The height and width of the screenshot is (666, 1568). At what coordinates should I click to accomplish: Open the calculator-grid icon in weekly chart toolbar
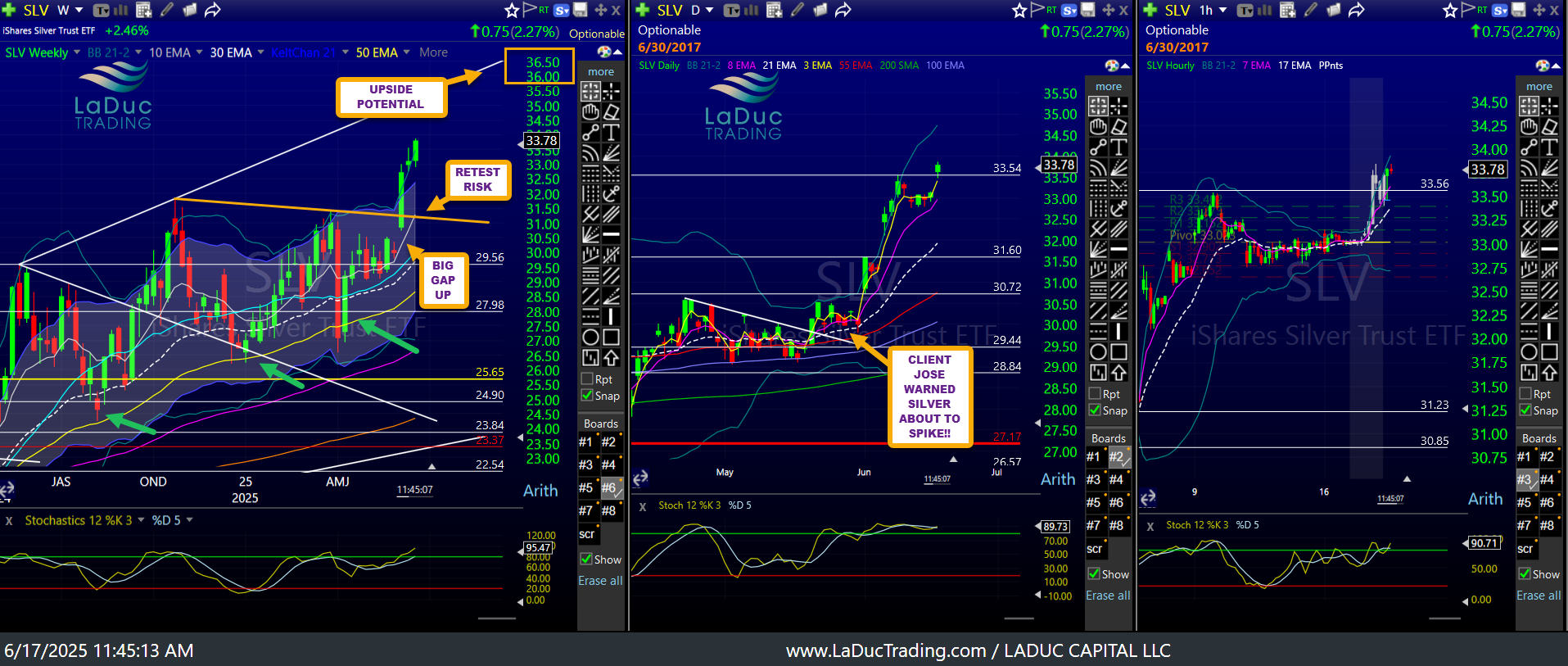(x=143, y=10)
